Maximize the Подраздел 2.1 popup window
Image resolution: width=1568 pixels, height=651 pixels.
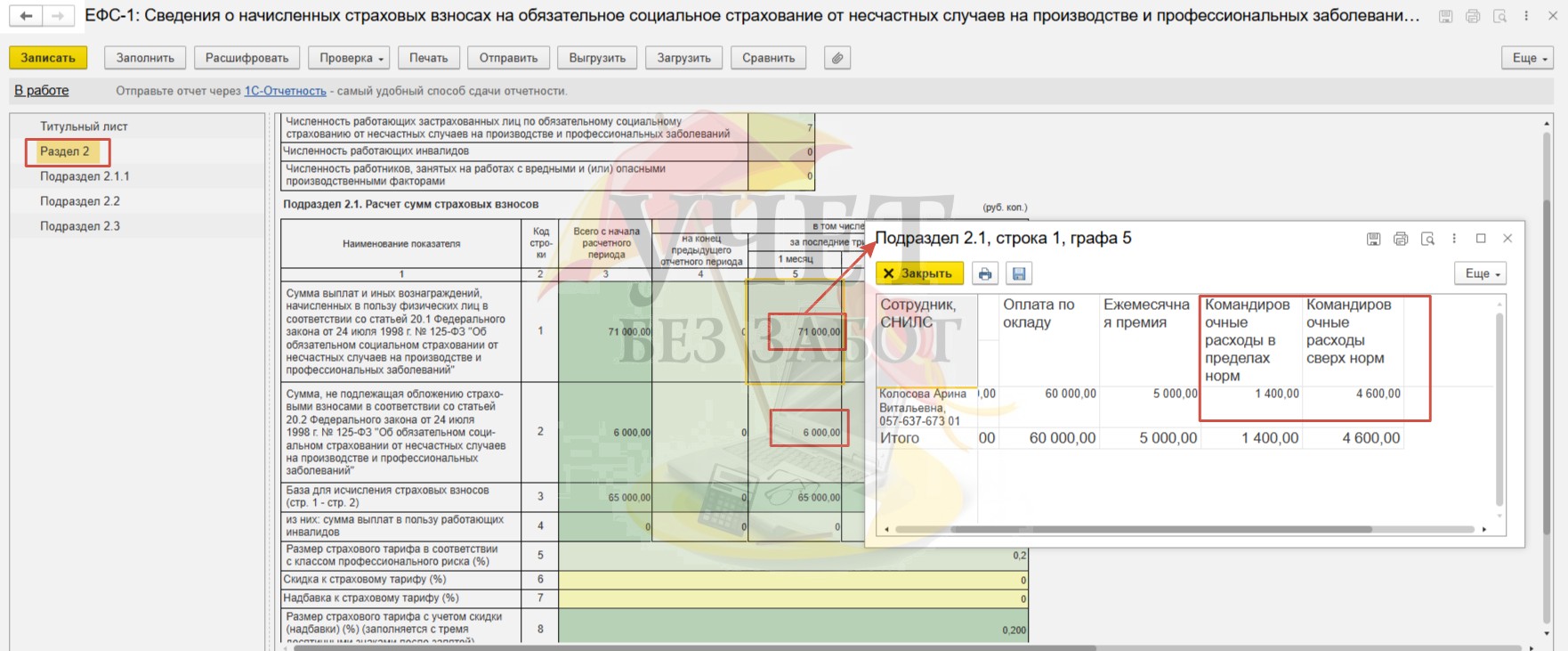click(x=1481, y=239)
